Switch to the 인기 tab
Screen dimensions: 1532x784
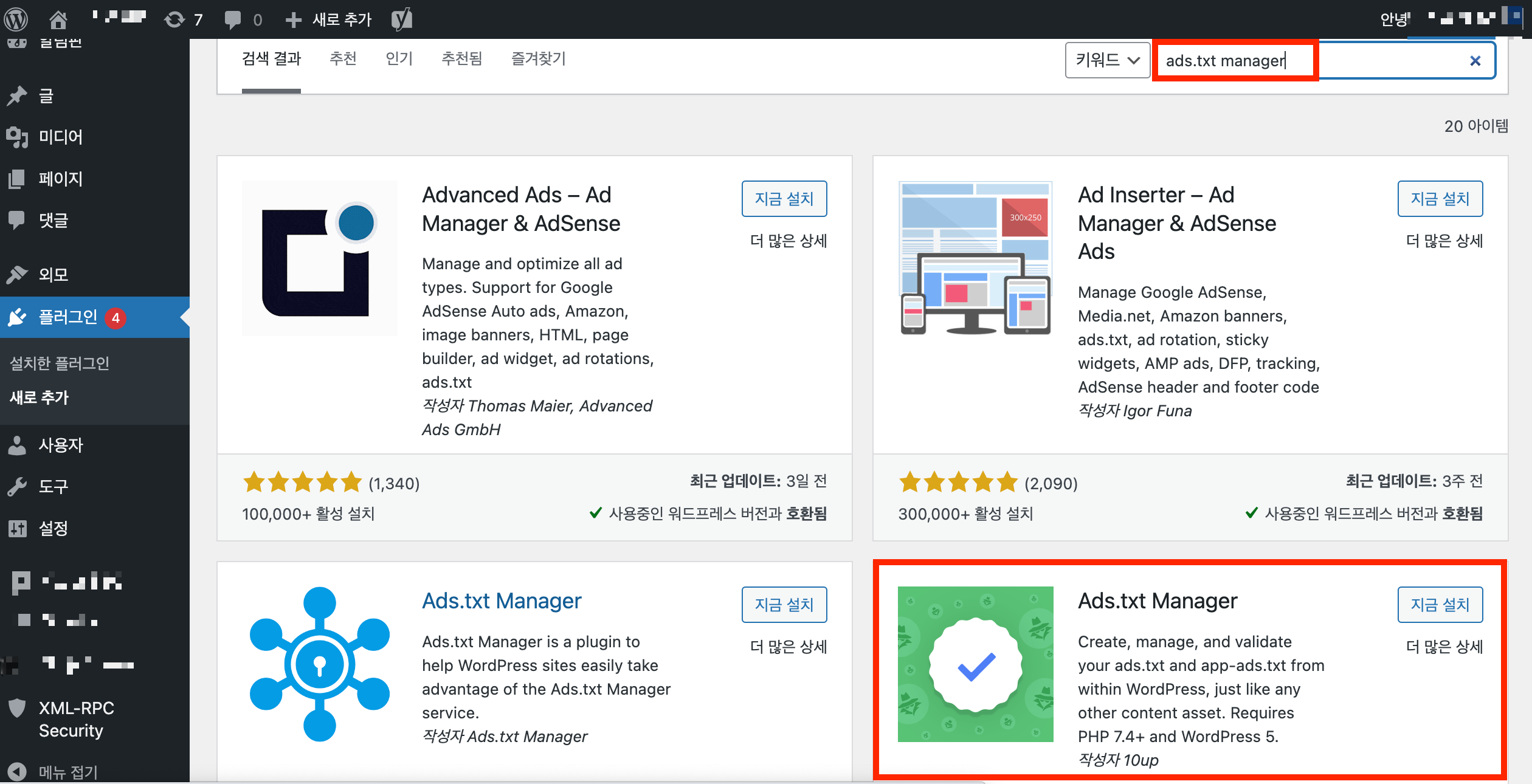click(399, 59)
